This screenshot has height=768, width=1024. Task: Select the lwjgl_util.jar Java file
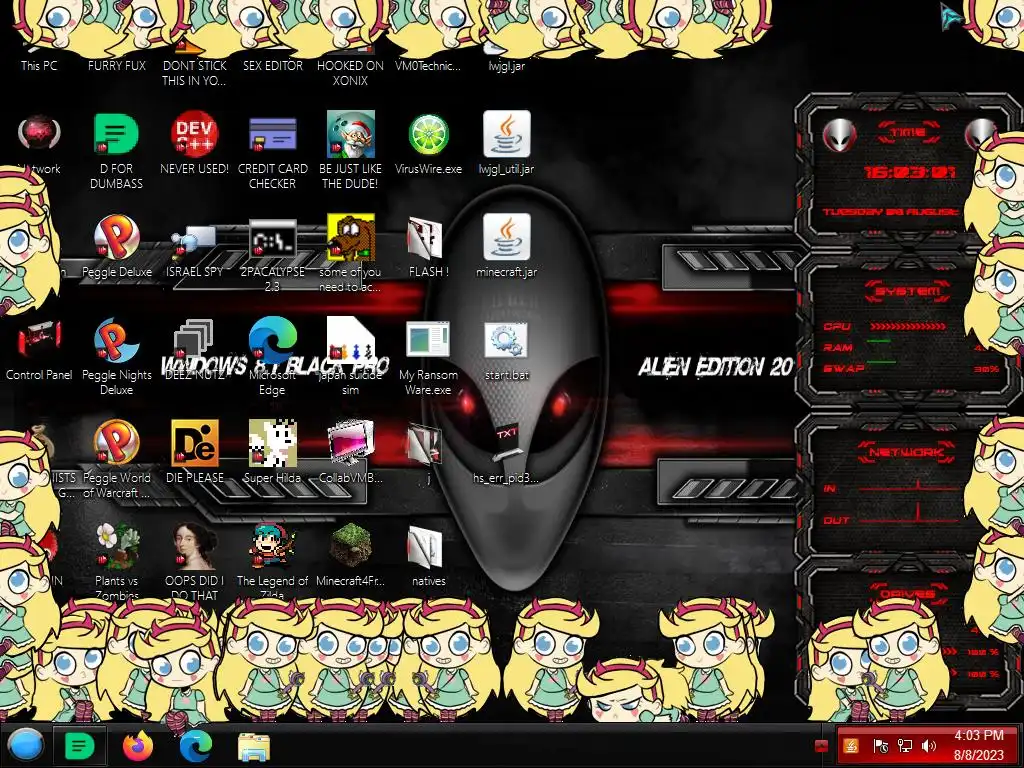click(507, 135)
